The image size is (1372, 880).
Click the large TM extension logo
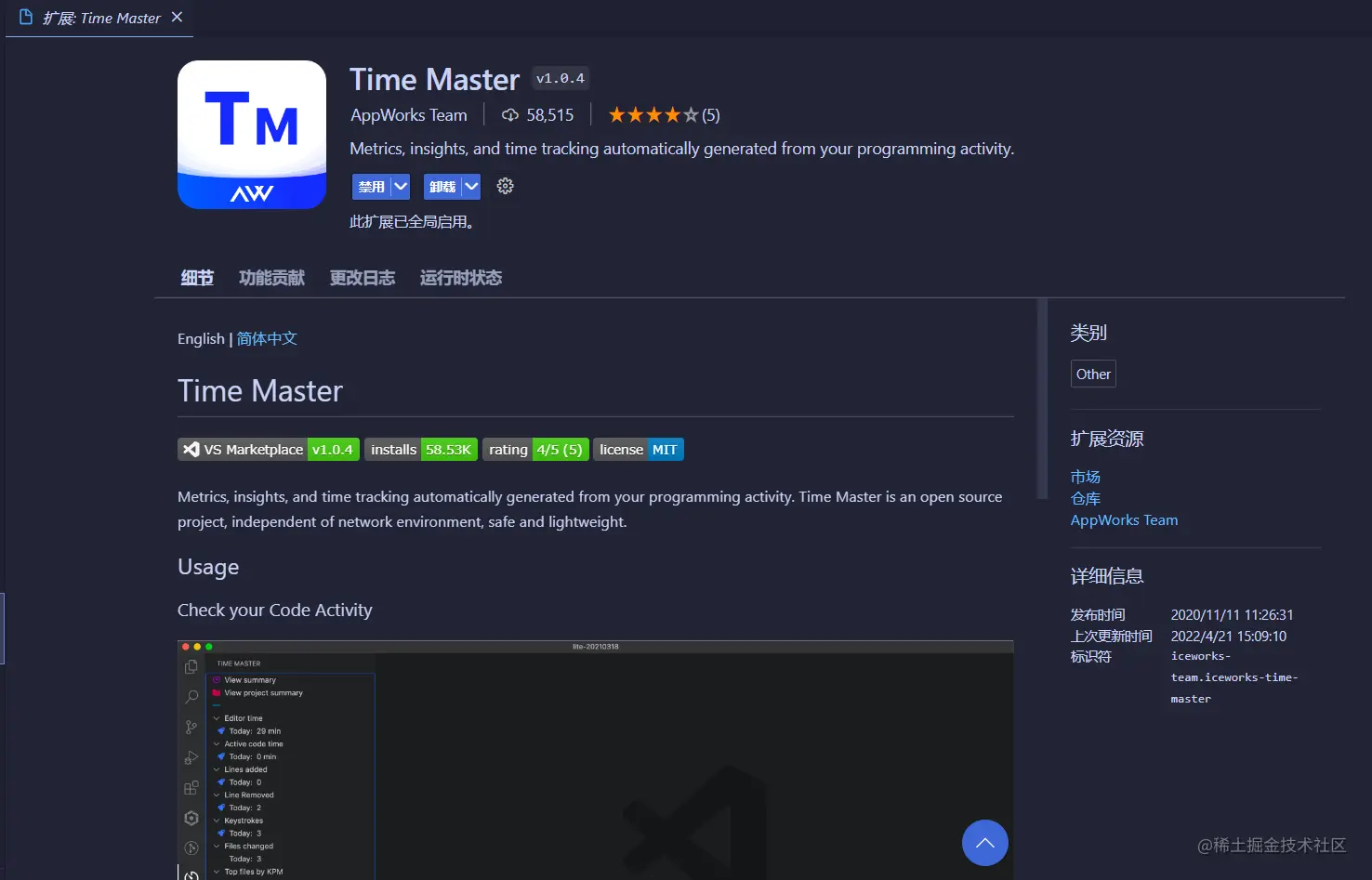pos(252,135)
